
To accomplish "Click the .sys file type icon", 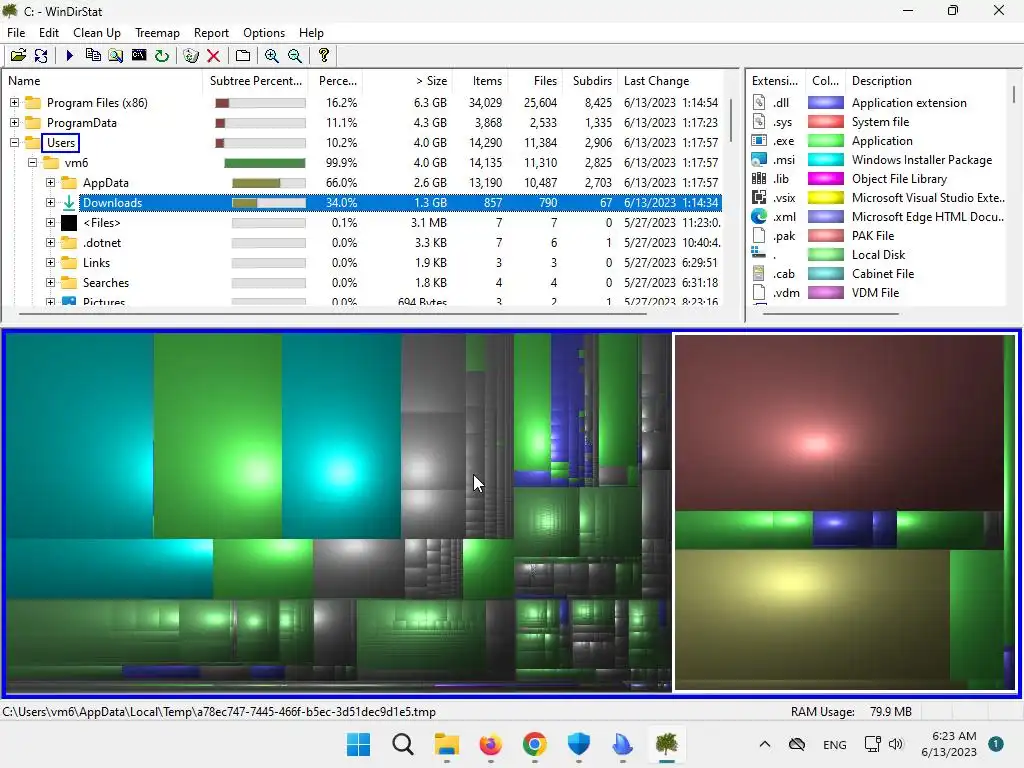I will [759, 121].
